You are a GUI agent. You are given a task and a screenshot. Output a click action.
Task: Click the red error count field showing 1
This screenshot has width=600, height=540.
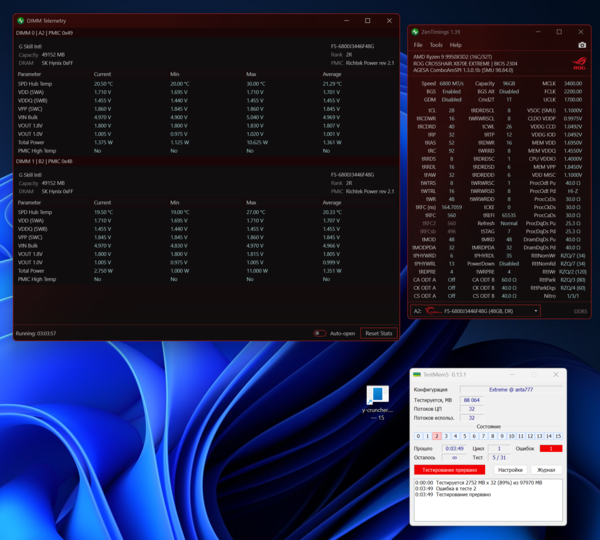(x=551, y=449)
